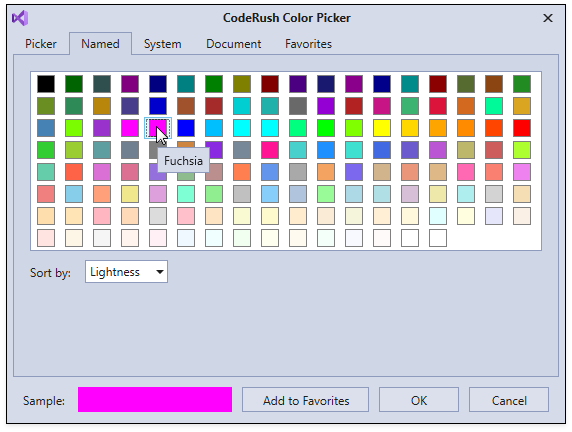Open the System tab
572x432 pixels.
click(162, 44)
